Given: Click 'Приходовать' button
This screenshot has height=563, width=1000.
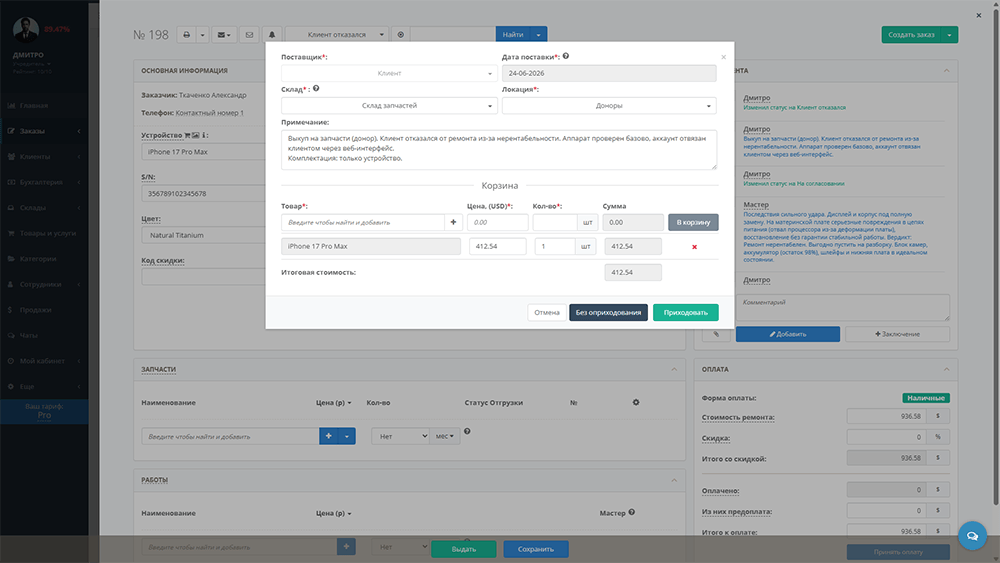Looking at the screenshot, I should (686, 312).
